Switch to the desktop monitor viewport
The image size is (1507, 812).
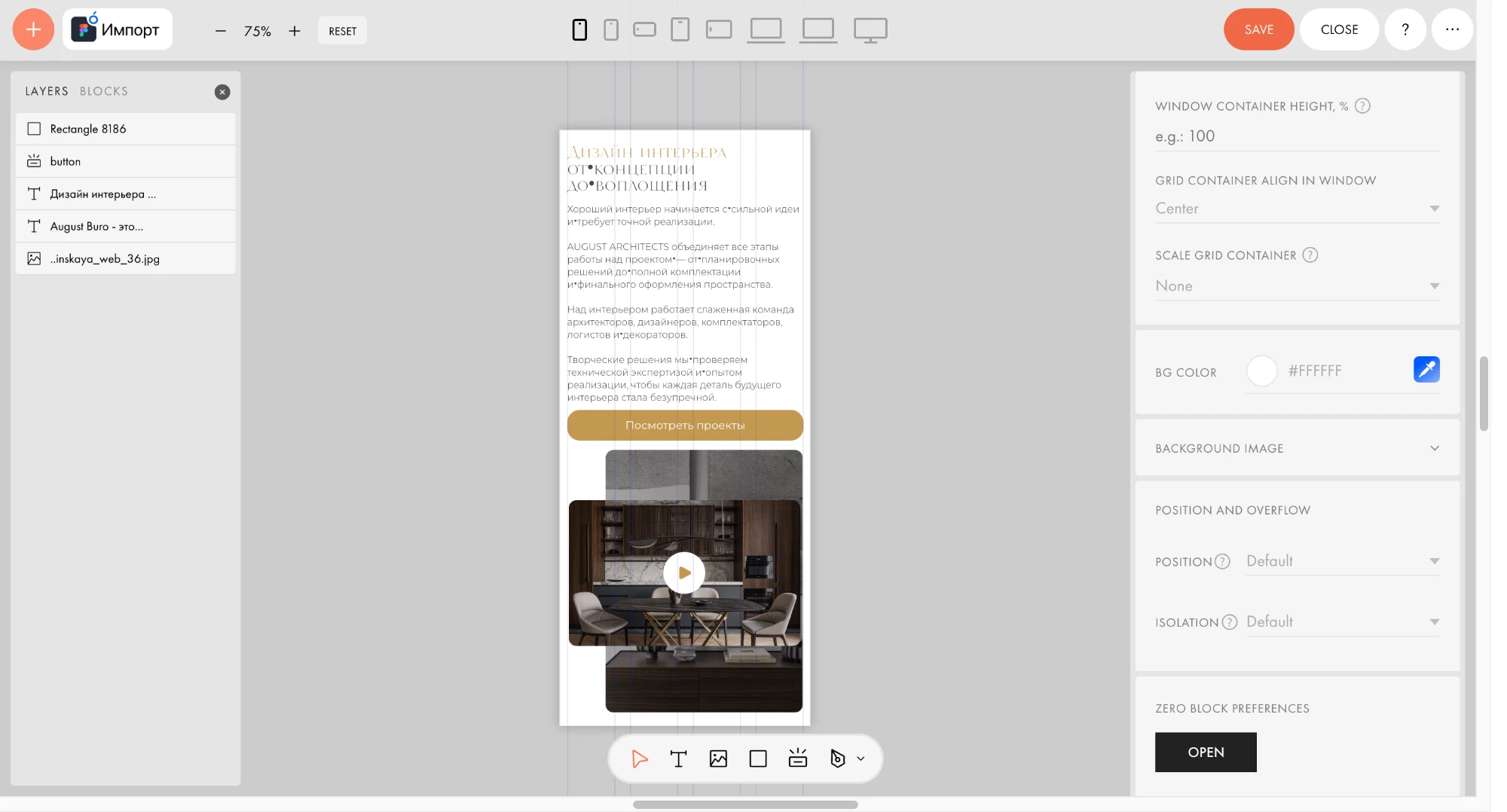click(870, 30)
